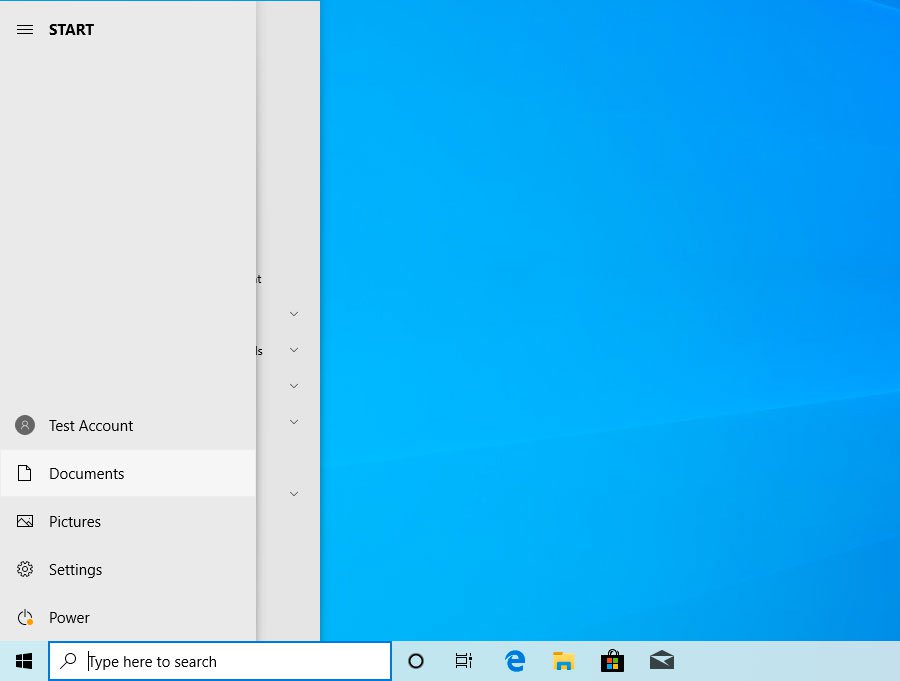The image size is (900, 681).
Task: Open Settings via the gear icon
Action: [x=24, y=569]
